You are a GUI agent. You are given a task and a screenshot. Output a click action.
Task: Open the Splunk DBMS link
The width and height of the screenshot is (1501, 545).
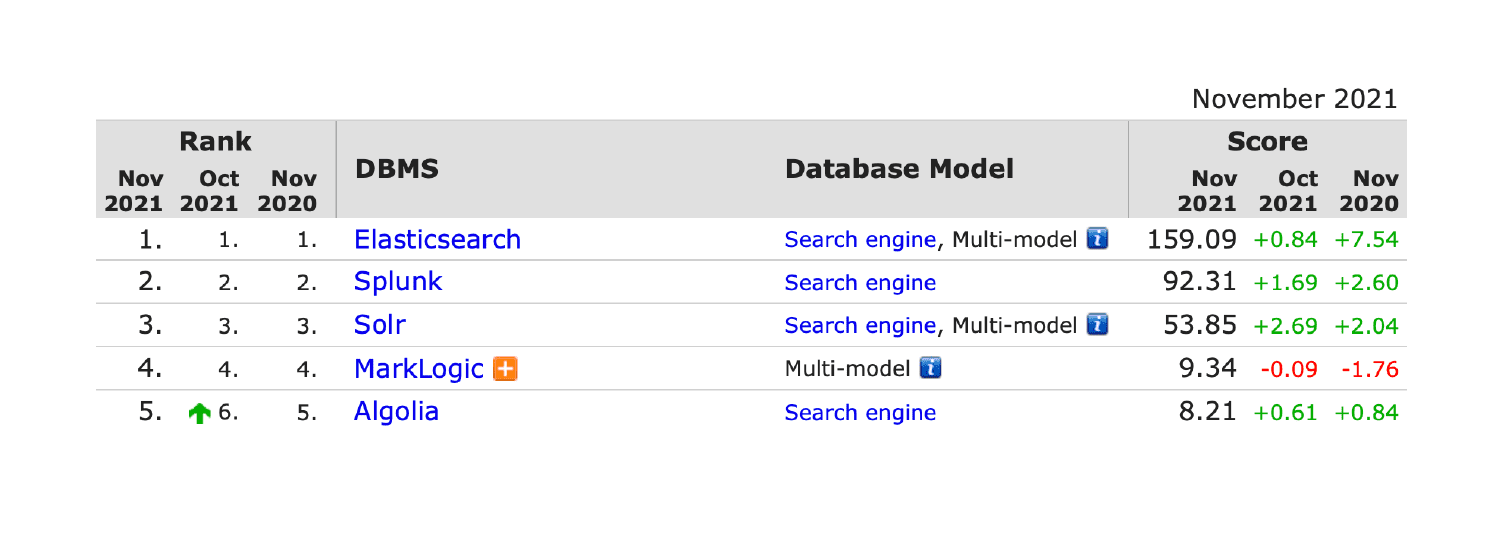(x=398, y=282)
